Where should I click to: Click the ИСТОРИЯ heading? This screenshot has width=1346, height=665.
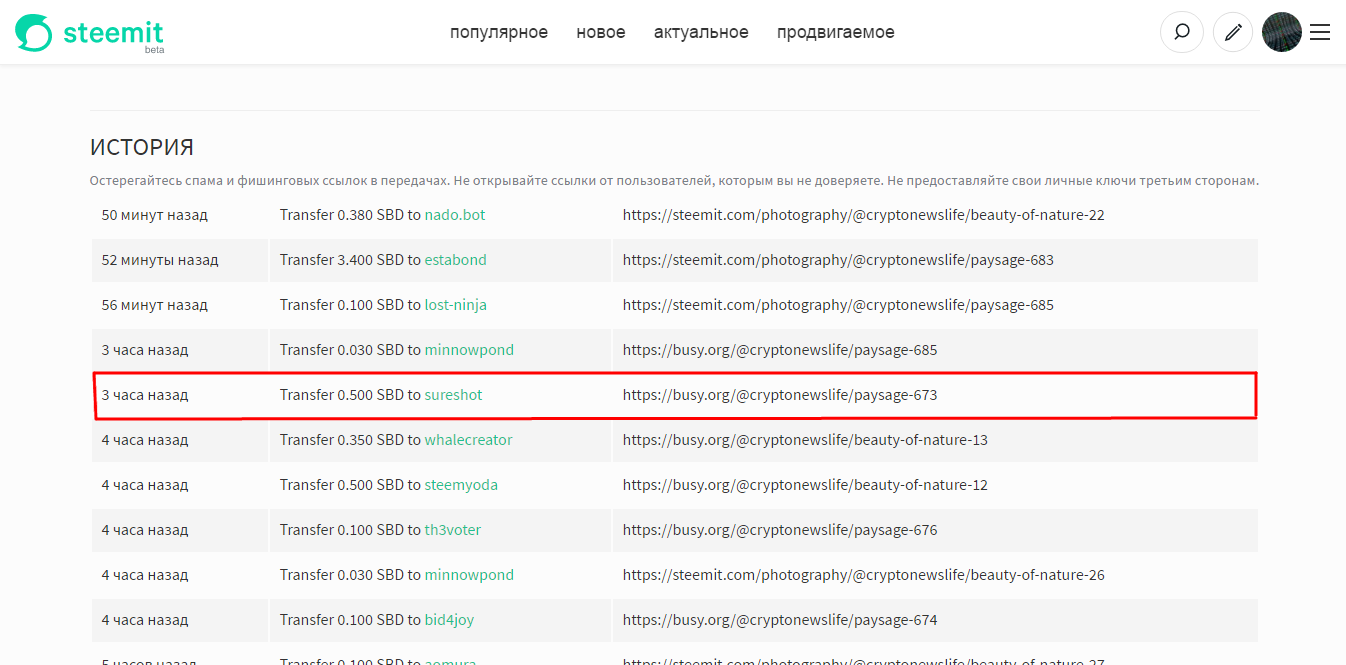142,148
